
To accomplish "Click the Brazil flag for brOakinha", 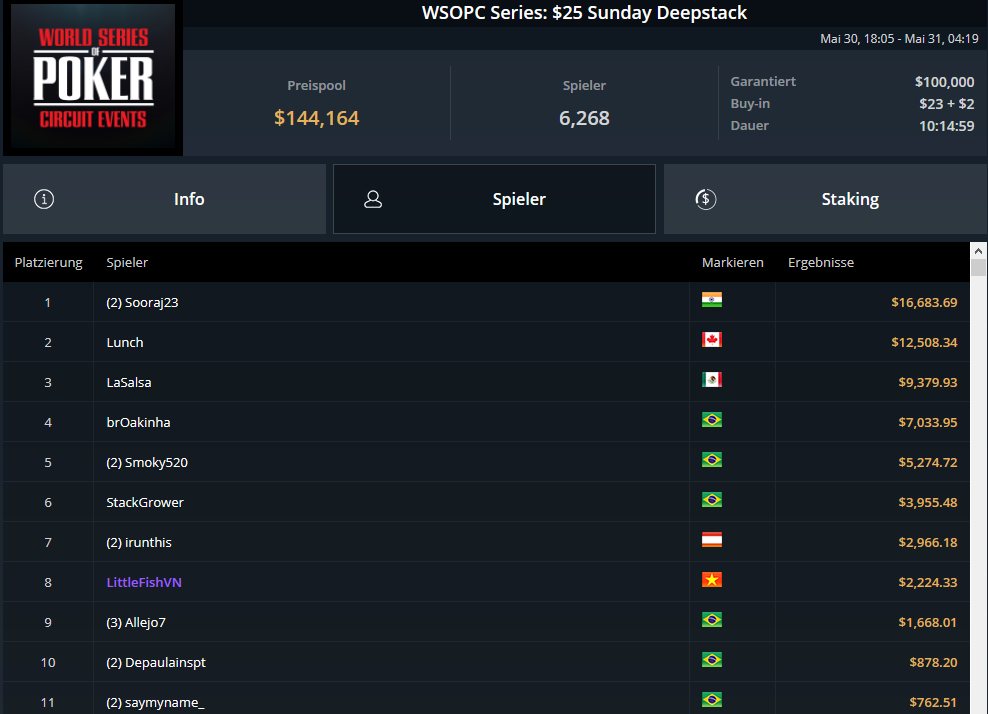I will (712, 420).
